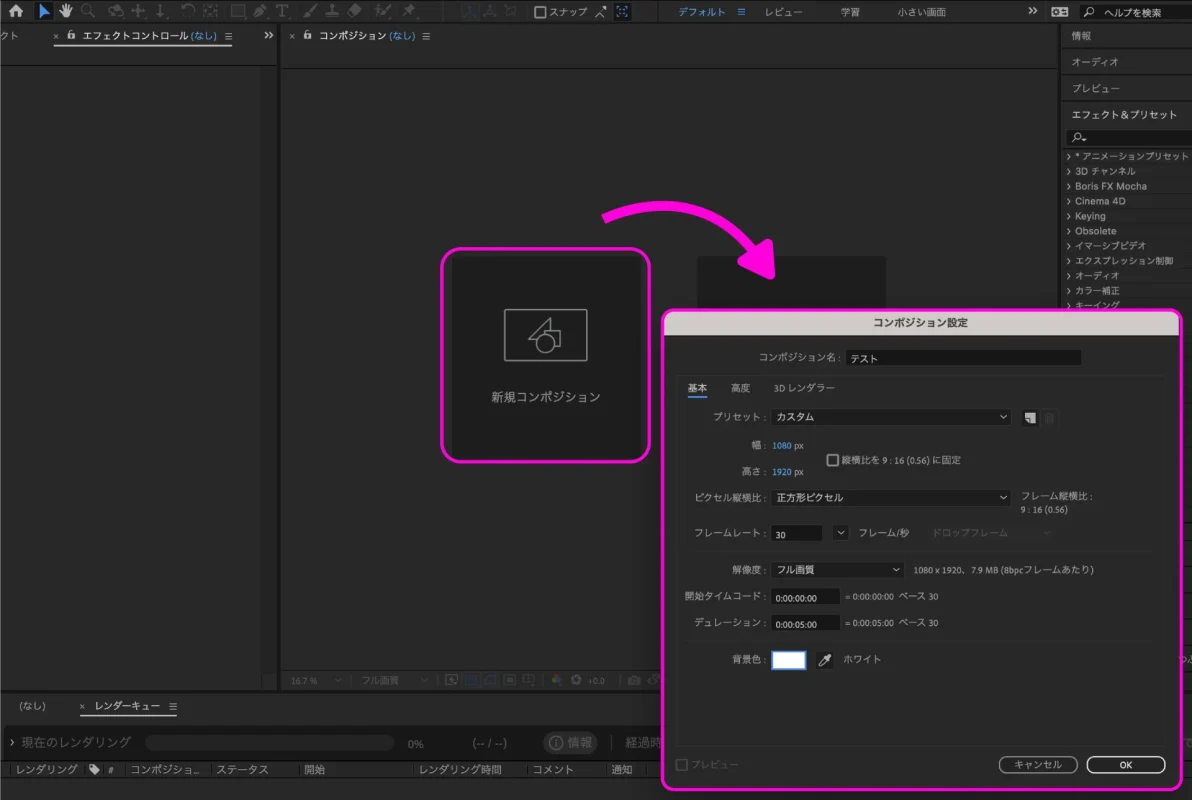Click the コンポジション名 input field
1192x800 pixels.
coord(963,358)
